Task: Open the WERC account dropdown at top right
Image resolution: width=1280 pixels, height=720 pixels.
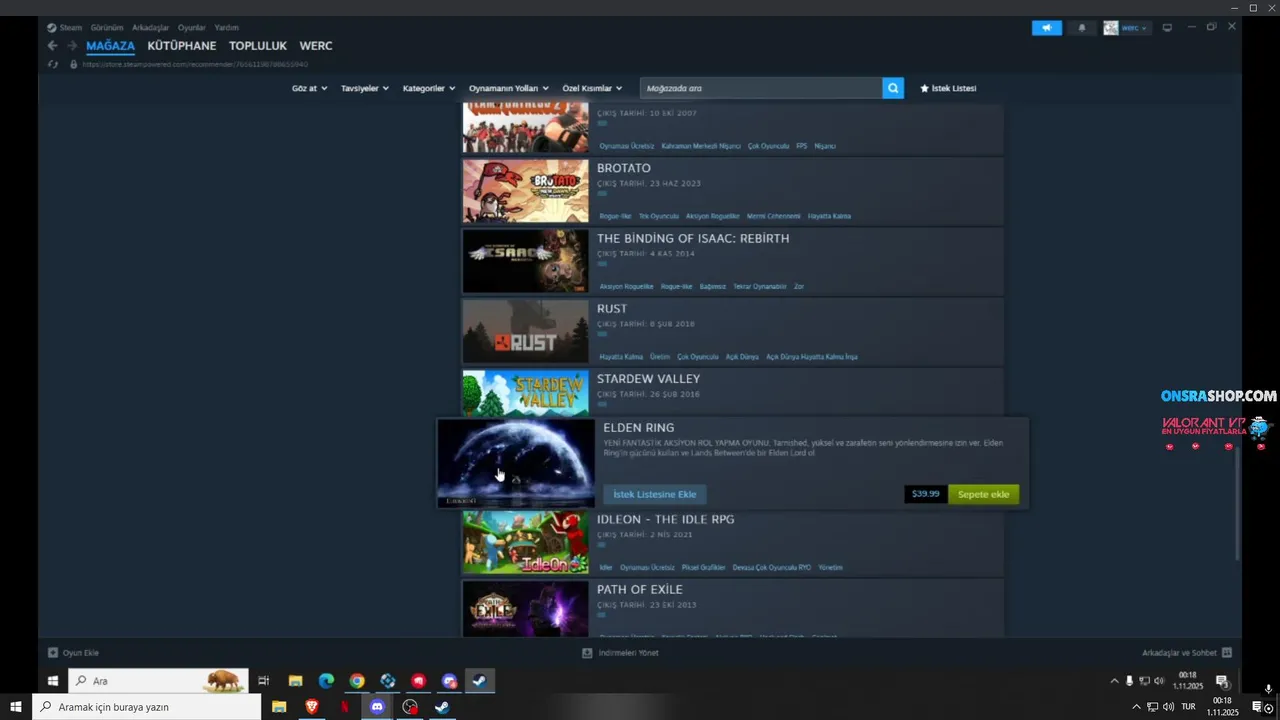Action: (1126, 28)
